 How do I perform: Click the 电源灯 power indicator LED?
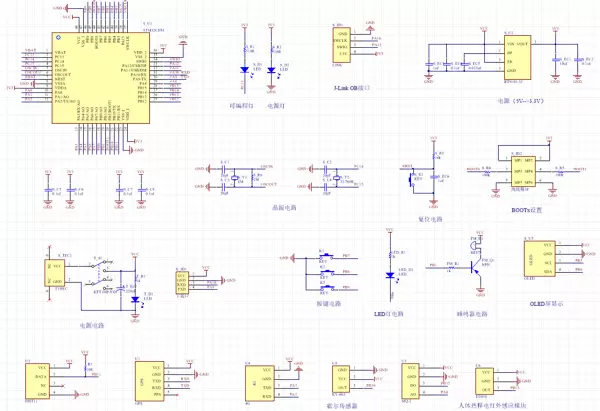click(281, 71)
